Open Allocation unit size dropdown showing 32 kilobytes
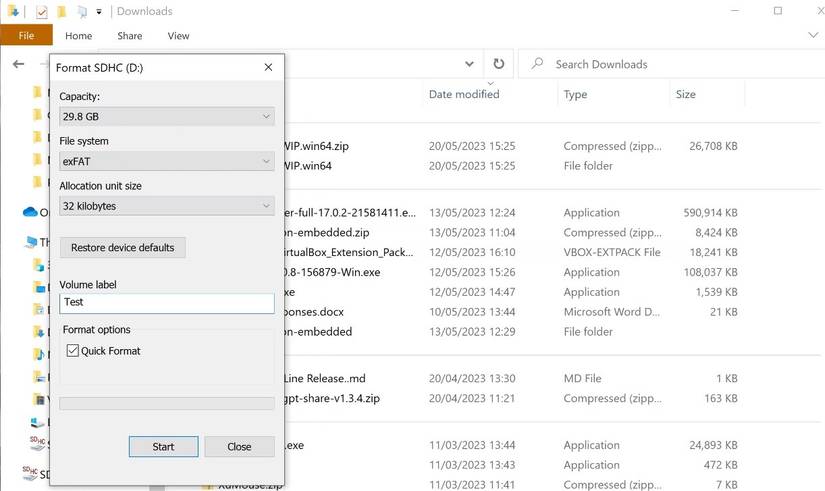This screenshot has height=491, width=825. click(167, 206)
